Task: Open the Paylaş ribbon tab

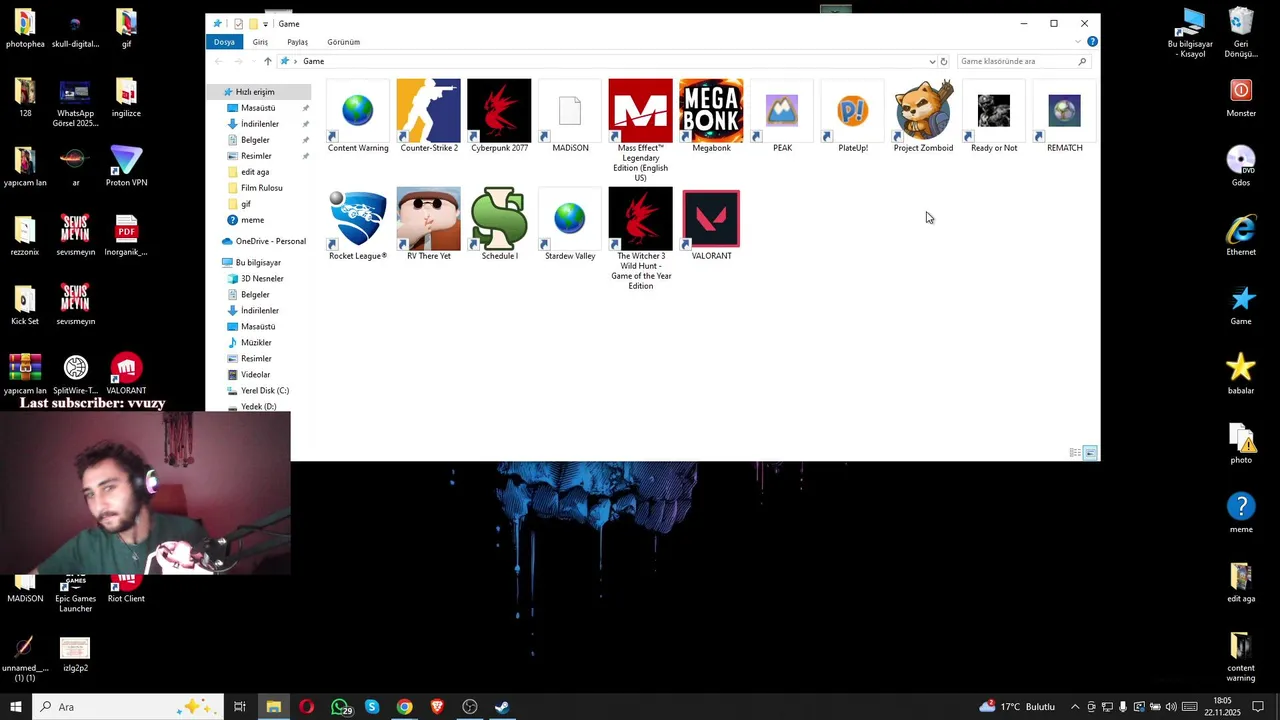Action: pos(297,42)
